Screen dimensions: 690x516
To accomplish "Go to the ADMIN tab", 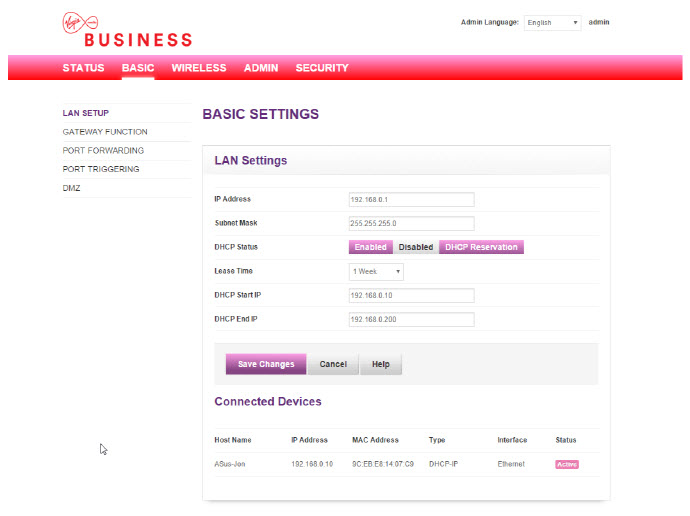I will 261,68.
